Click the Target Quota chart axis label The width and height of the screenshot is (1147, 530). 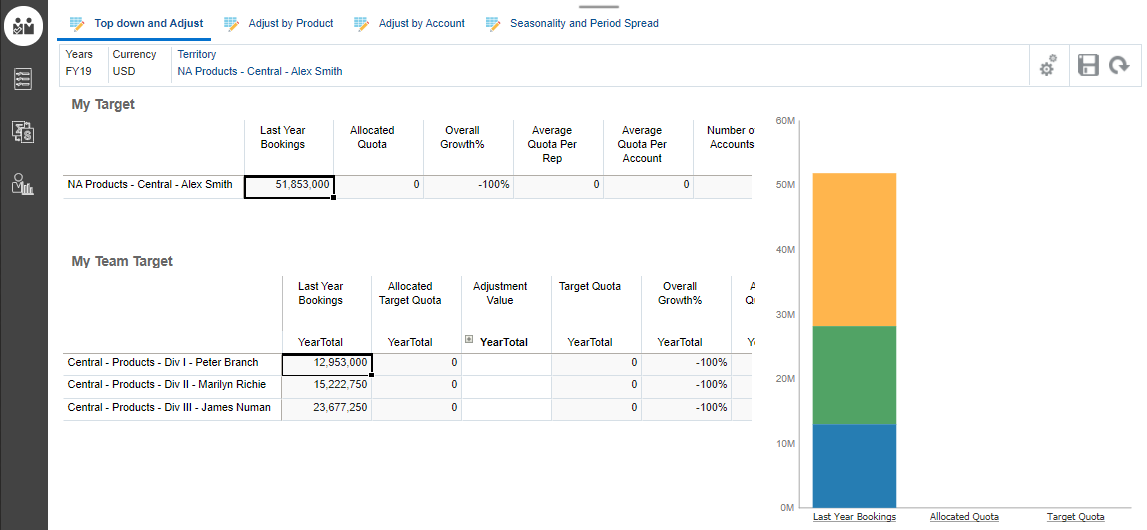(x=1075, y=517)
